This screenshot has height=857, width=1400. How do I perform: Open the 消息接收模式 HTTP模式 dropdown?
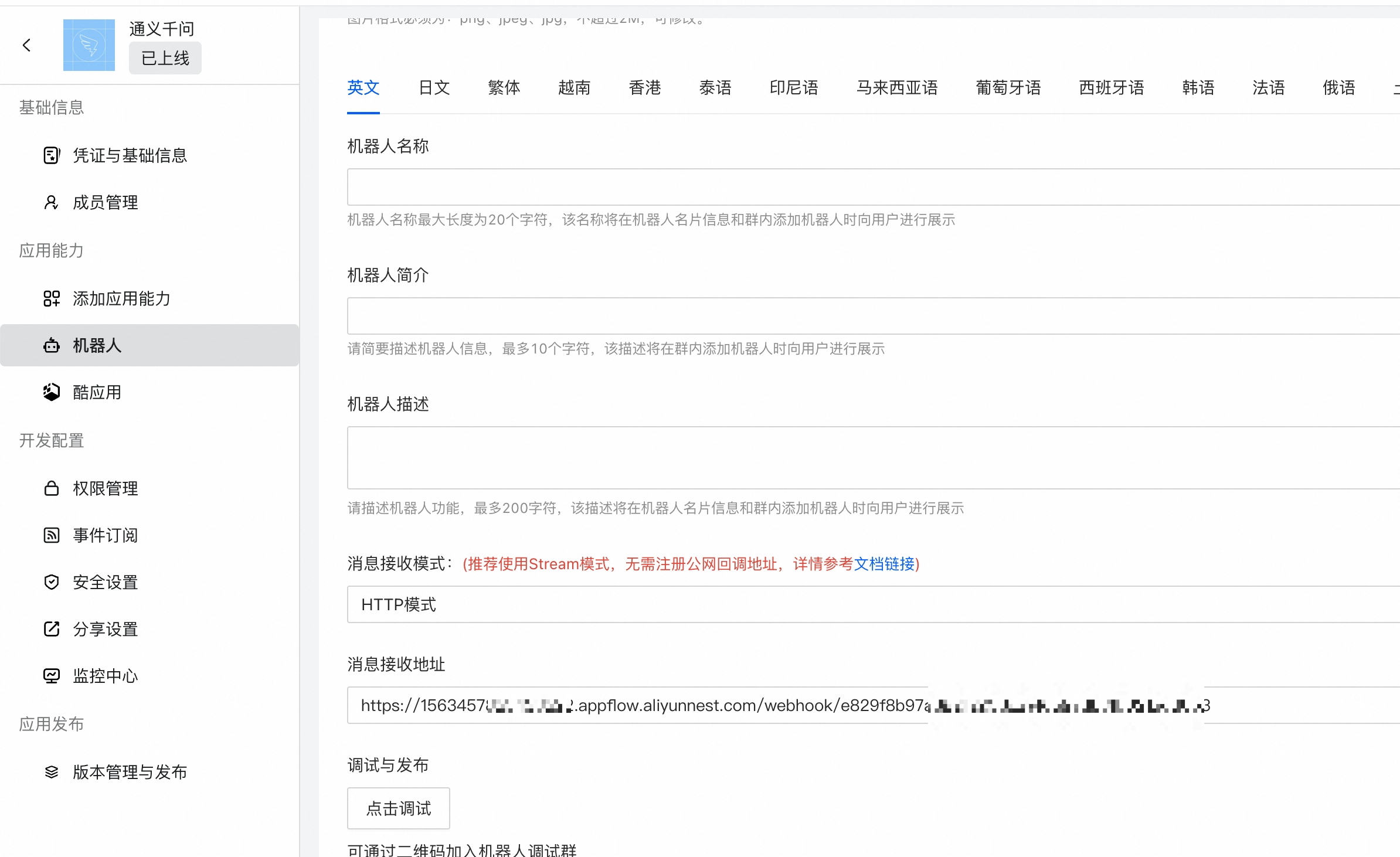872,604
